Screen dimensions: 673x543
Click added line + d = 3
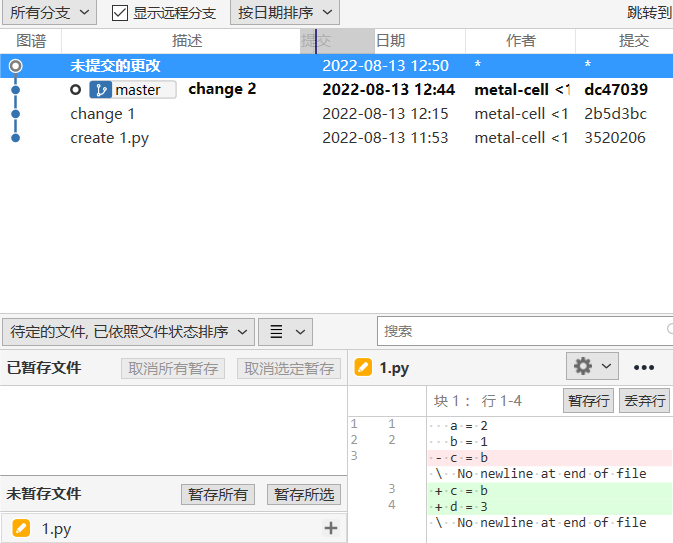click(x=550, y=507)
